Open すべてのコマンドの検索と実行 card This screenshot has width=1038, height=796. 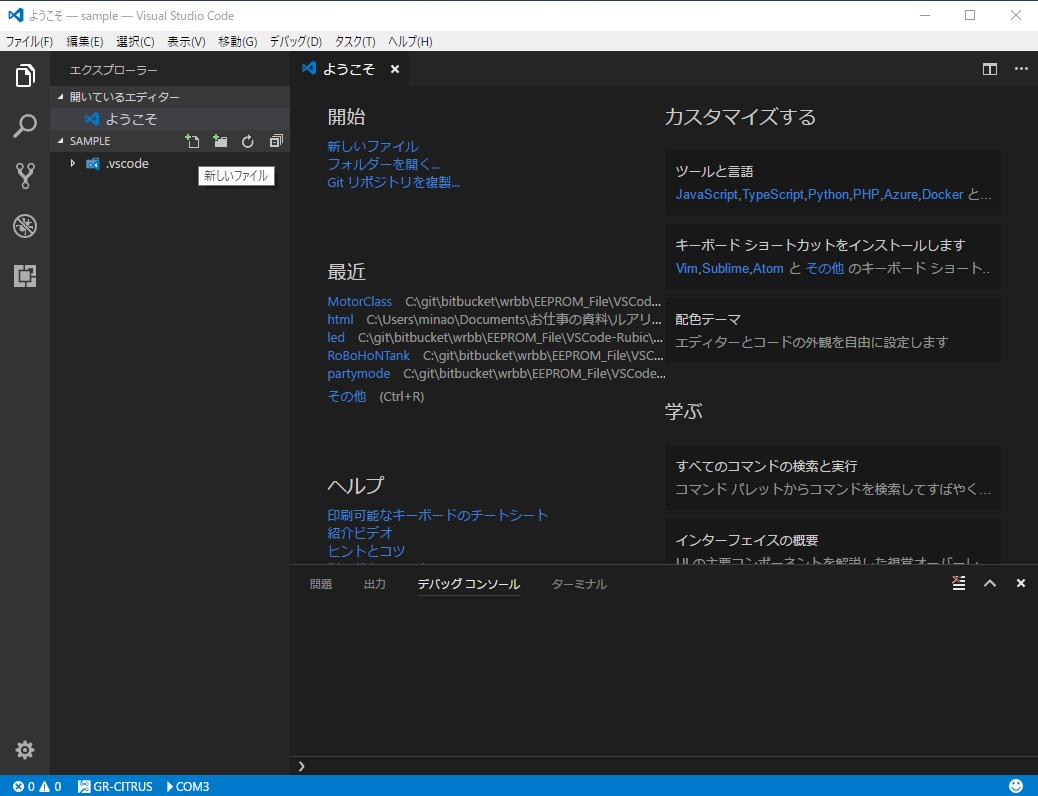point(833,477)
